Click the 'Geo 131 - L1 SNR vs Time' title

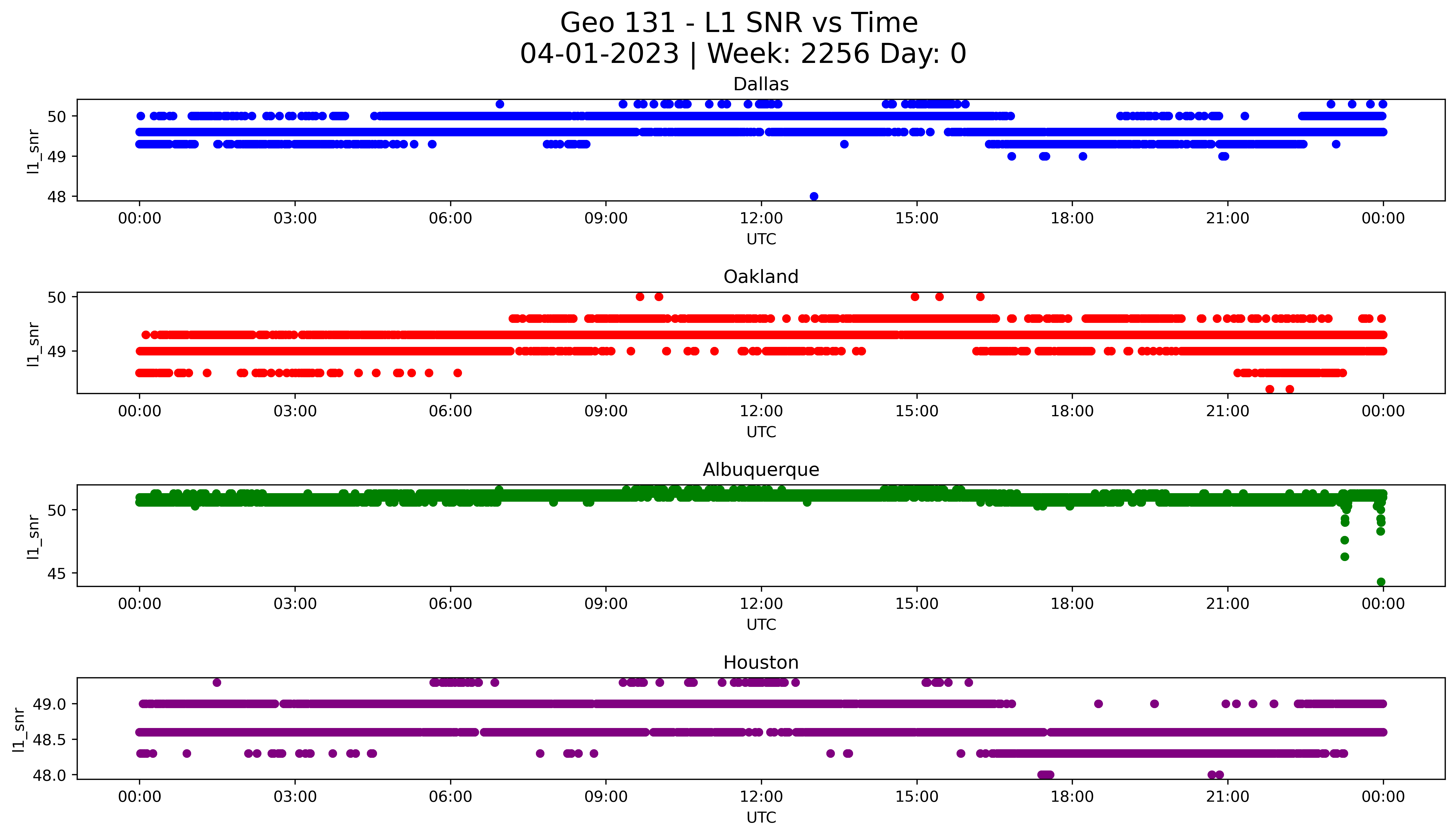click(x=739, y=23)
